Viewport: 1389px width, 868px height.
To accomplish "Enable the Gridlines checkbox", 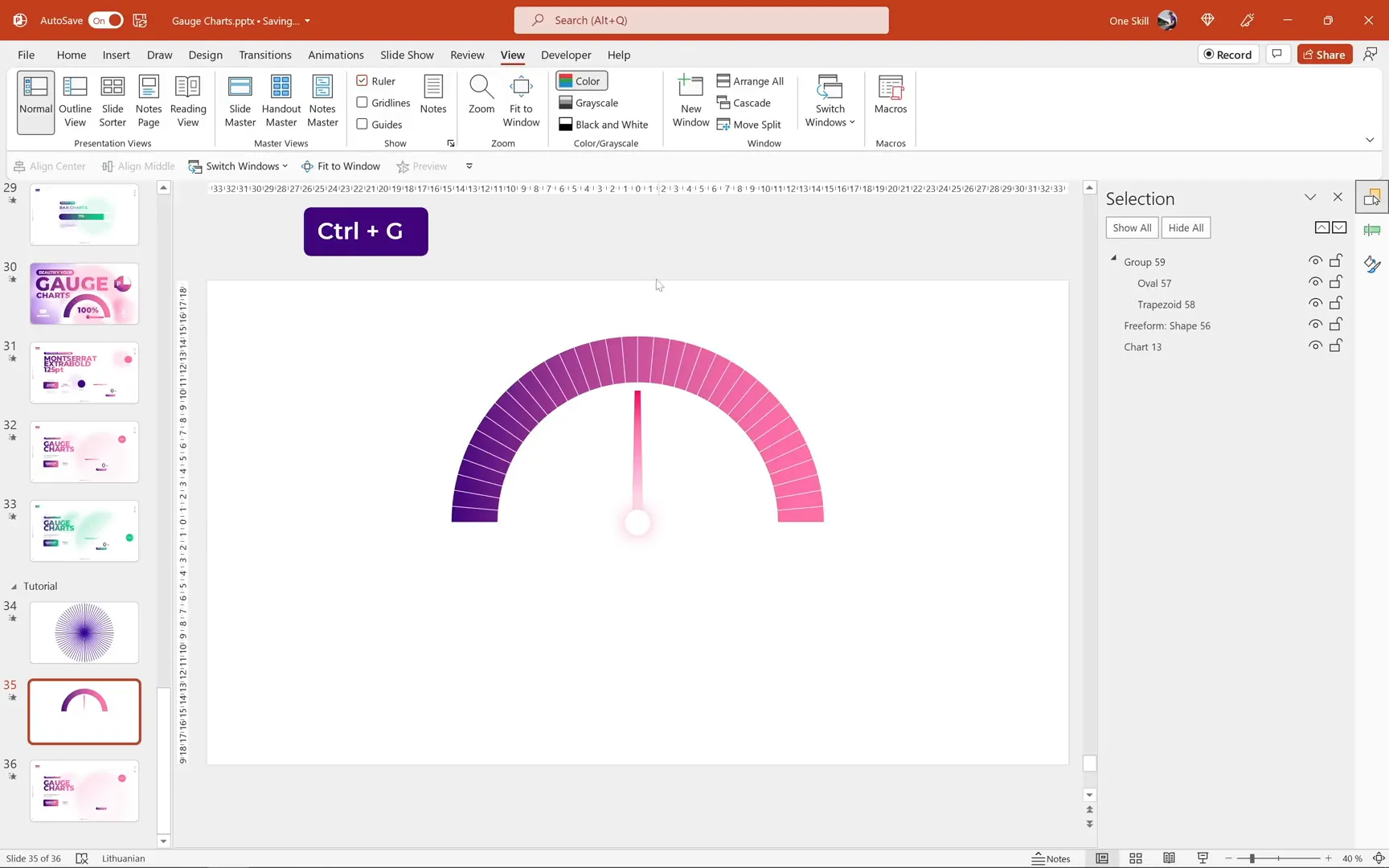I will (x=362, y=102).
